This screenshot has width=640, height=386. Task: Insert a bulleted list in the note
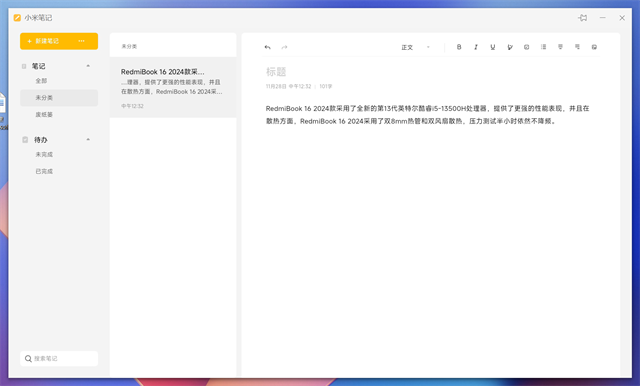click(543, 47)
